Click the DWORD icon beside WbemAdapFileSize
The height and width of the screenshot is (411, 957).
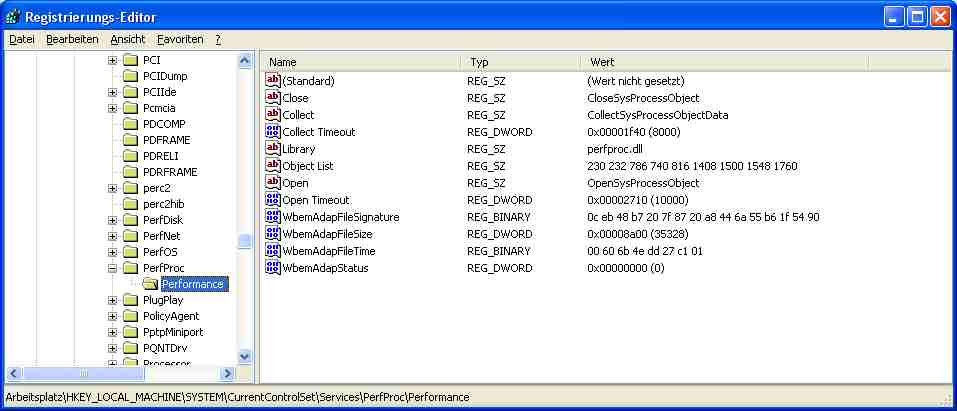point(273,234)
